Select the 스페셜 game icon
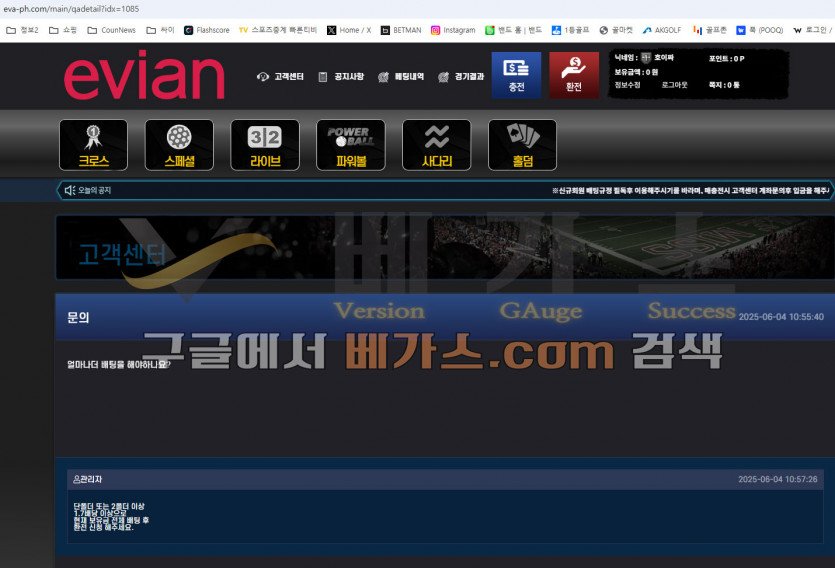The width and height of the screenshot is (835, 568). 179,145
